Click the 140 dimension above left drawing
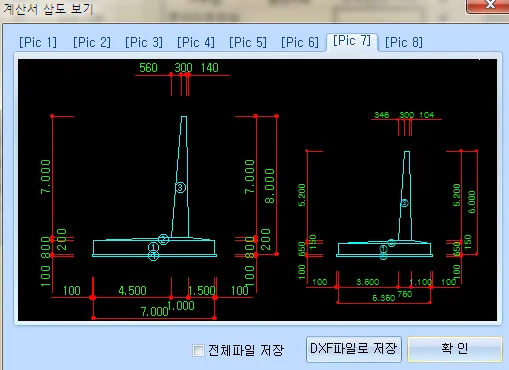509x370 pixels. (x=210, y=68)
